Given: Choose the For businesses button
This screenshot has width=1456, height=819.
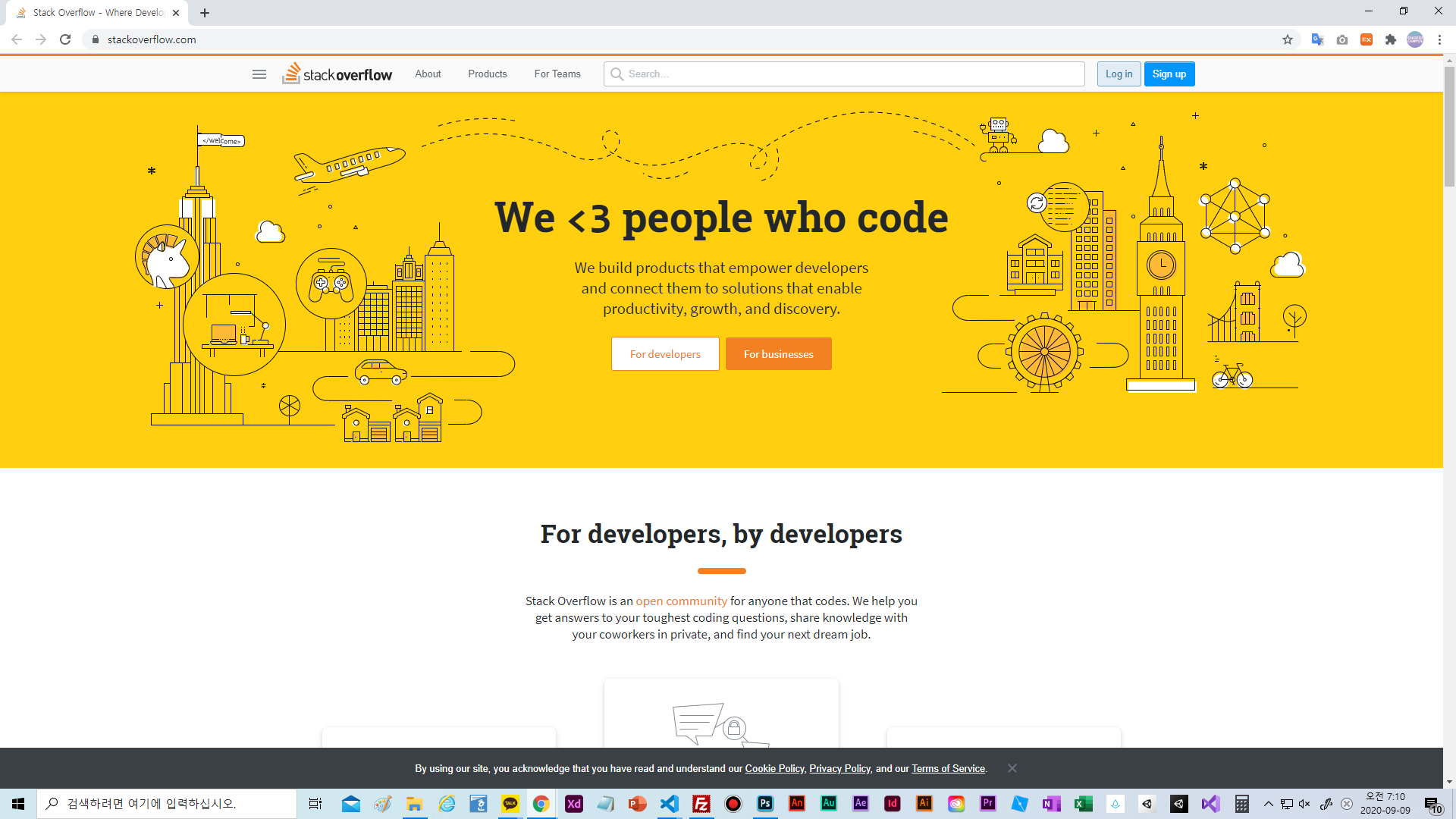Looking at the screenshot, I should [x=778, y=354].
